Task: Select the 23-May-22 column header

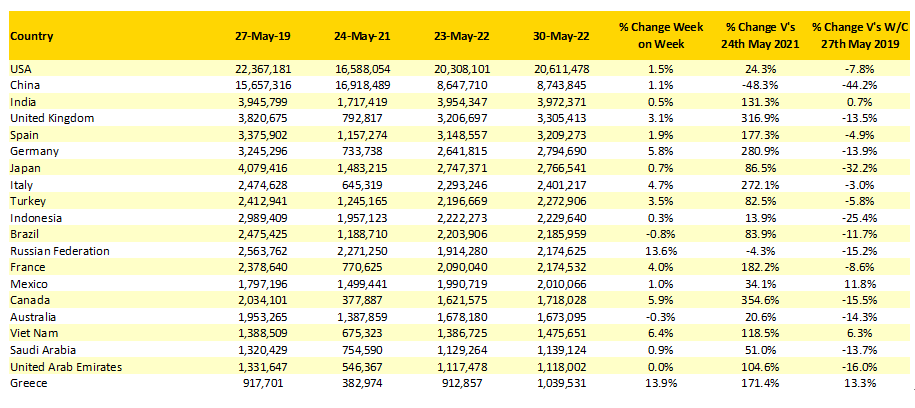Action: (458, 36)
